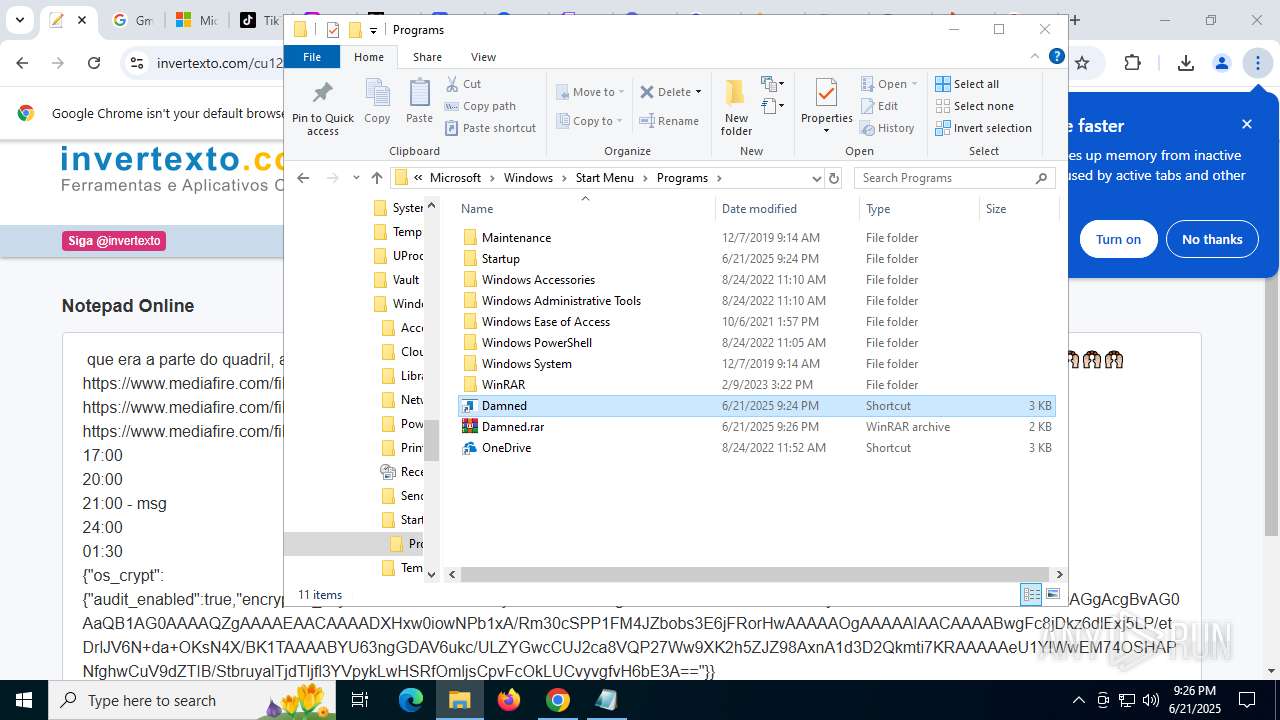Image resolution: width=1280 pixels, height=720 pixels.
Task: Click the Search Programs field
Action: tap(953, 178)
